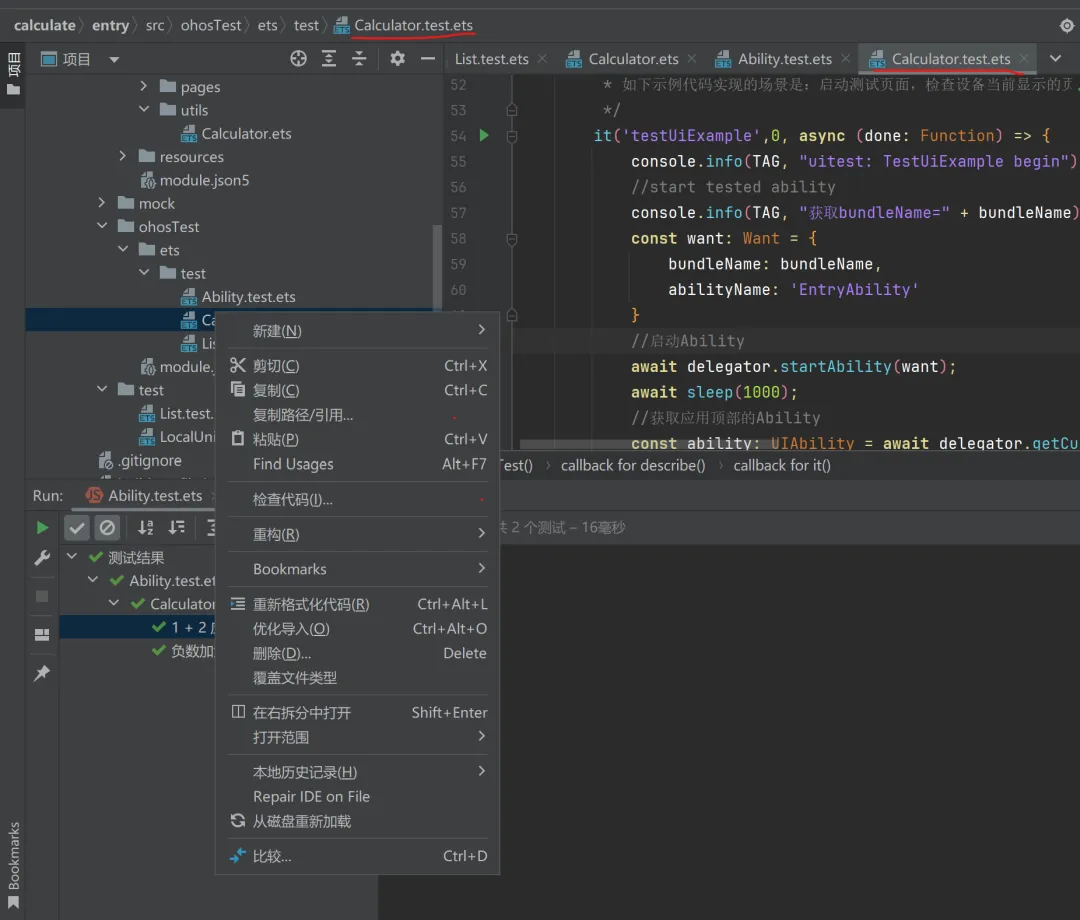Screen dimensions: 1080x920
Task: Expand the pages folder in project tree
Action: coord(144,87)
